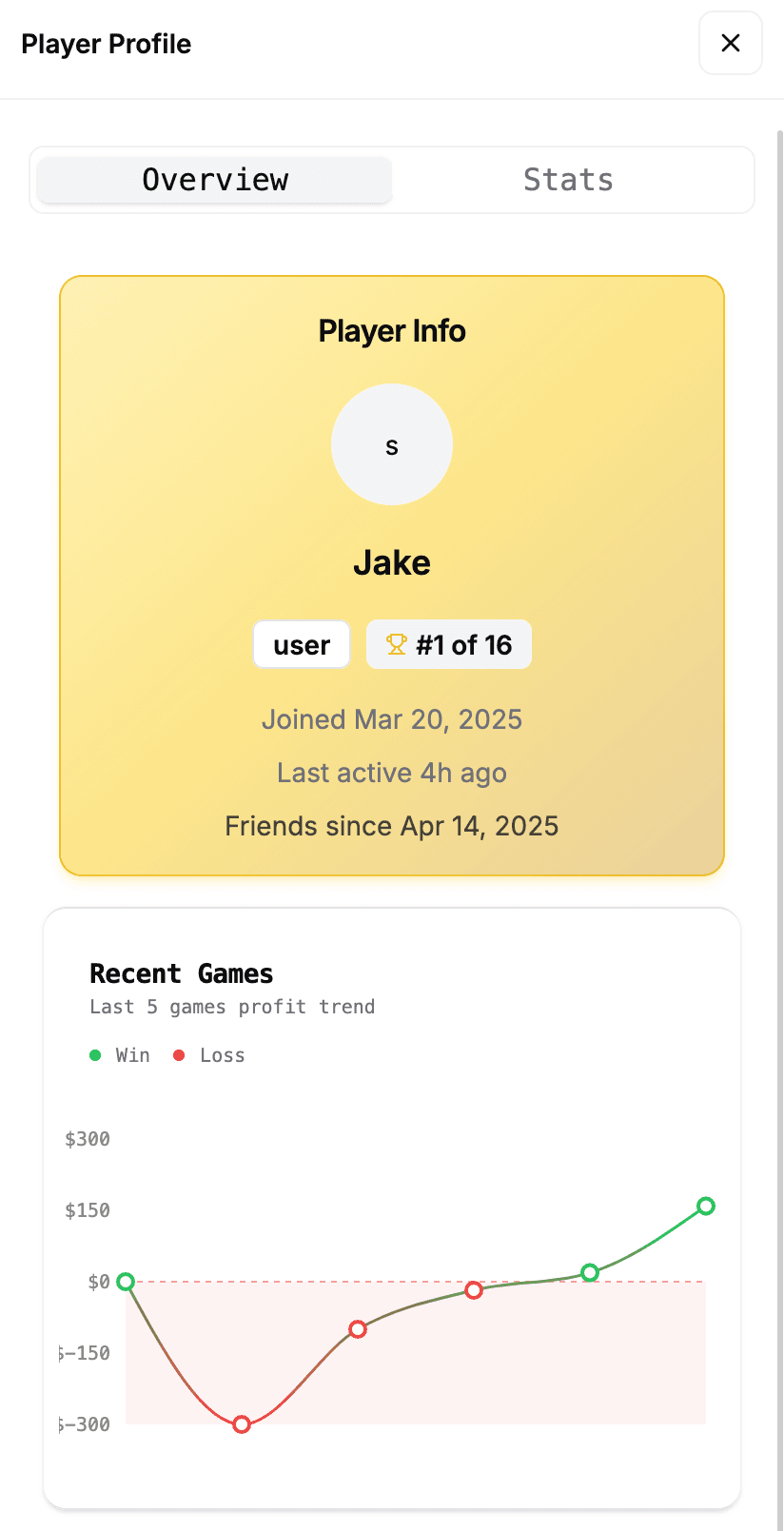Click the red Loss legend dot

(x=179, y=1055)
